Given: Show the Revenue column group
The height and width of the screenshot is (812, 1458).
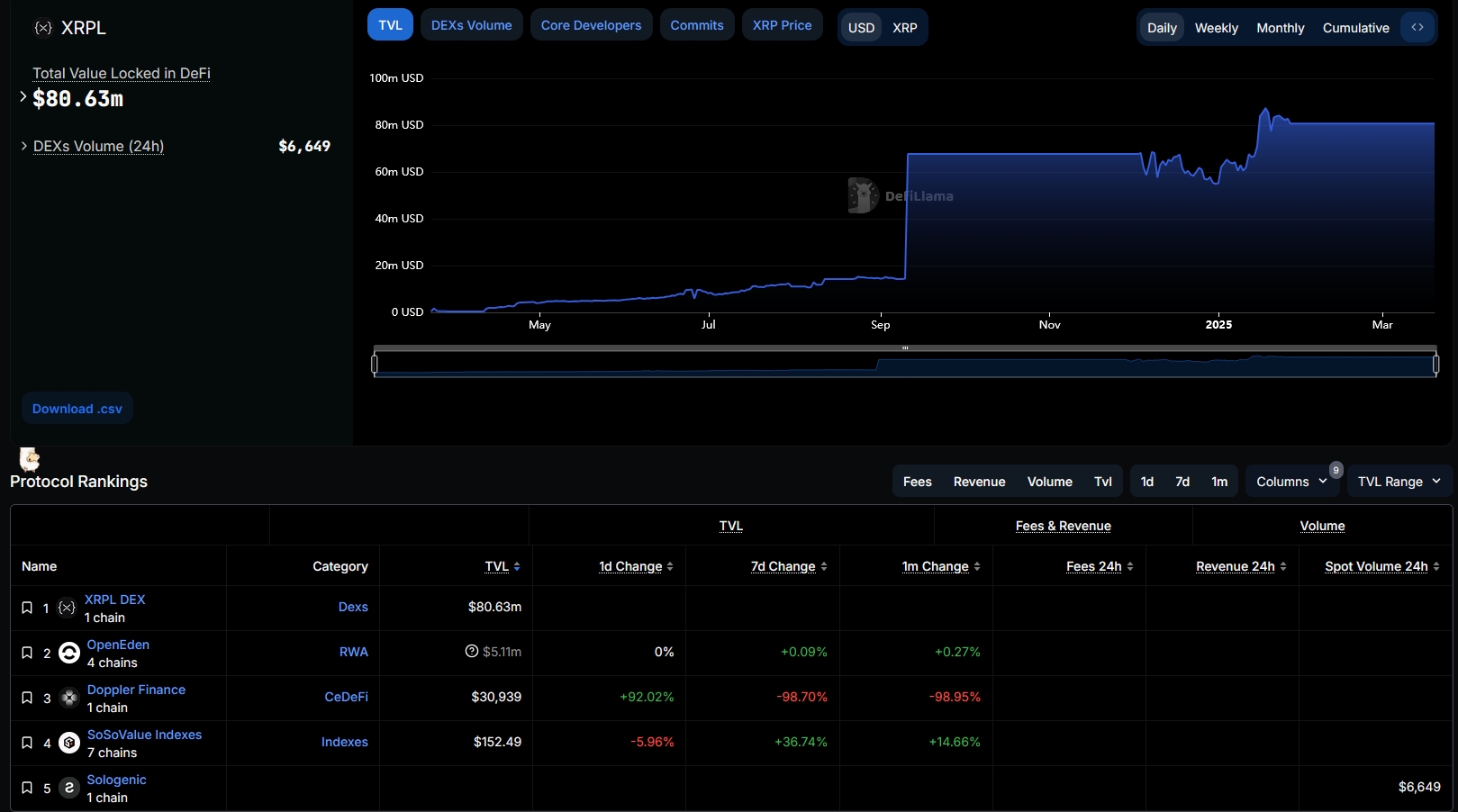Looking at the screenshot, I should [980, 482].
